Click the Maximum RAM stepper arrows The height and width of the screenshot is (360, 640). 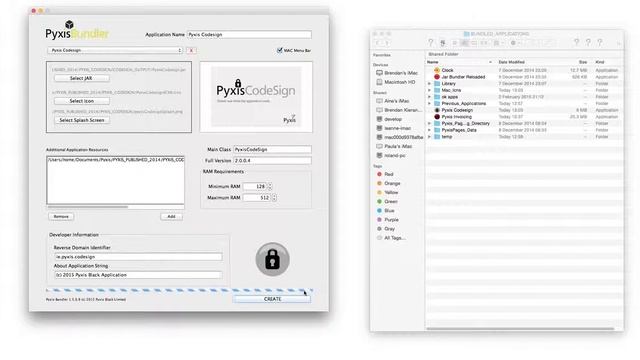[274, 198]
